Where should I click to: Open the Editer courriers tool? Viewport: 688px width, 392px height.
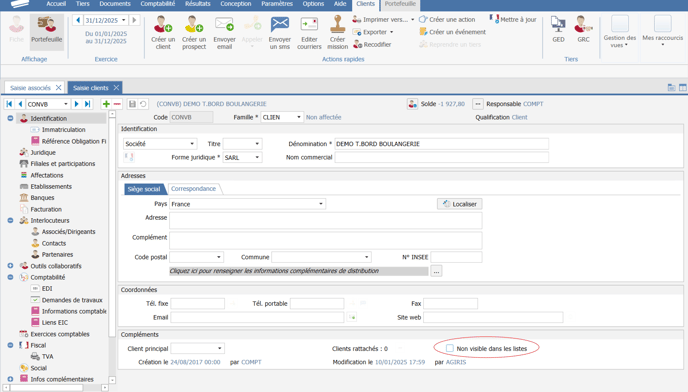point(309,24)
